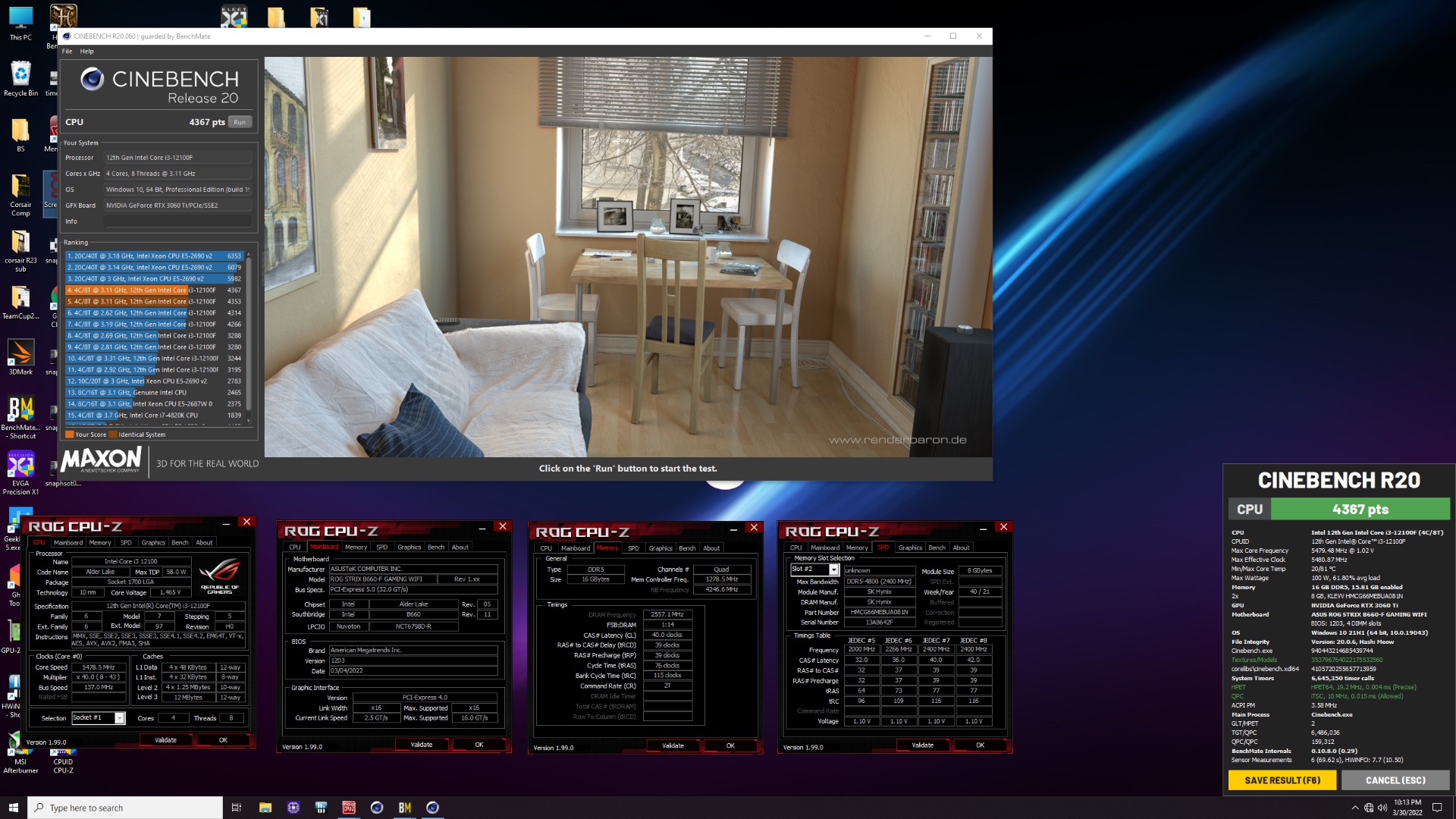Click Validate in the CPU-Z CPU window
The width and height of the screenshot is (1456, 819).
tap(165, 740)
